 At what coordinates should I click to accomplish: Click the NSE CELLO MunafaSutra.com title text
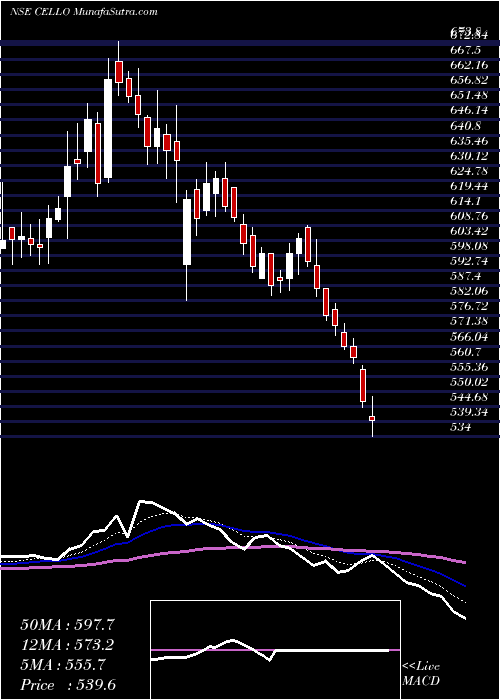click(83, 12)
